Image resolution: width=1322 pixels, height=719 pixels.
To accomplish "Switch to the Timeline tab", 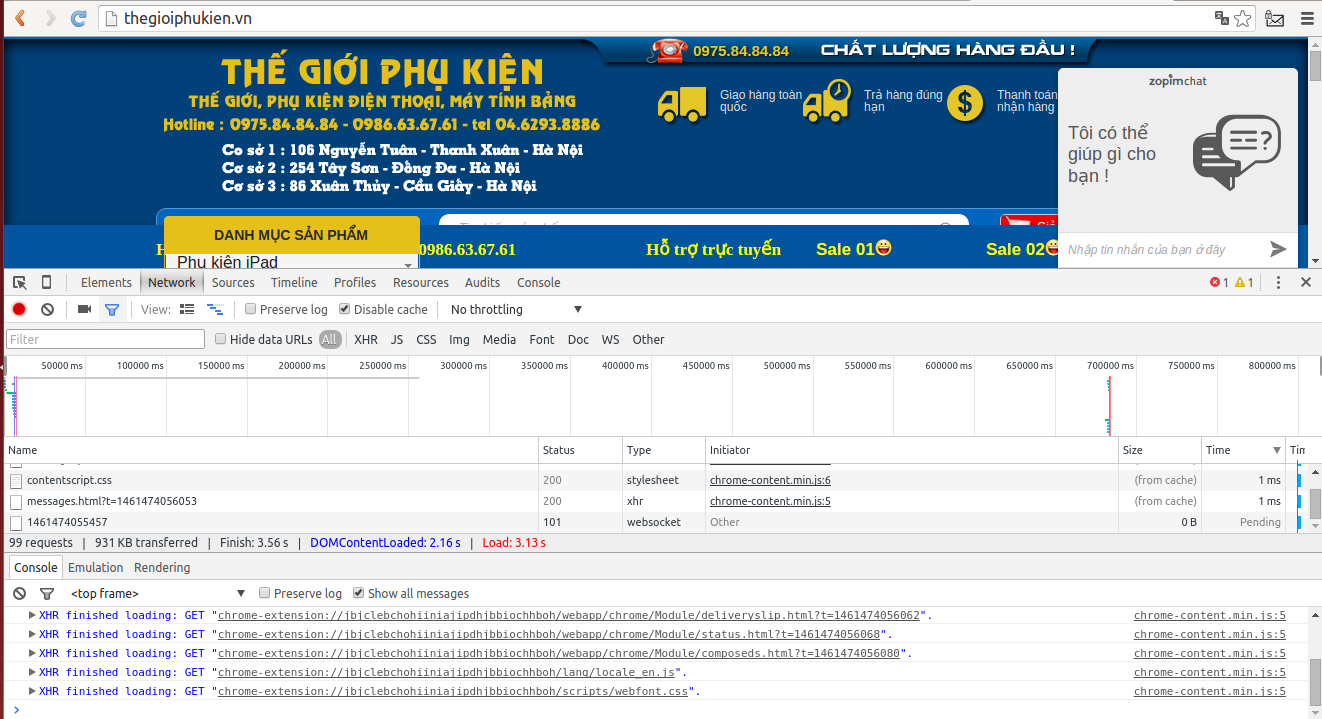I will 294,282.
